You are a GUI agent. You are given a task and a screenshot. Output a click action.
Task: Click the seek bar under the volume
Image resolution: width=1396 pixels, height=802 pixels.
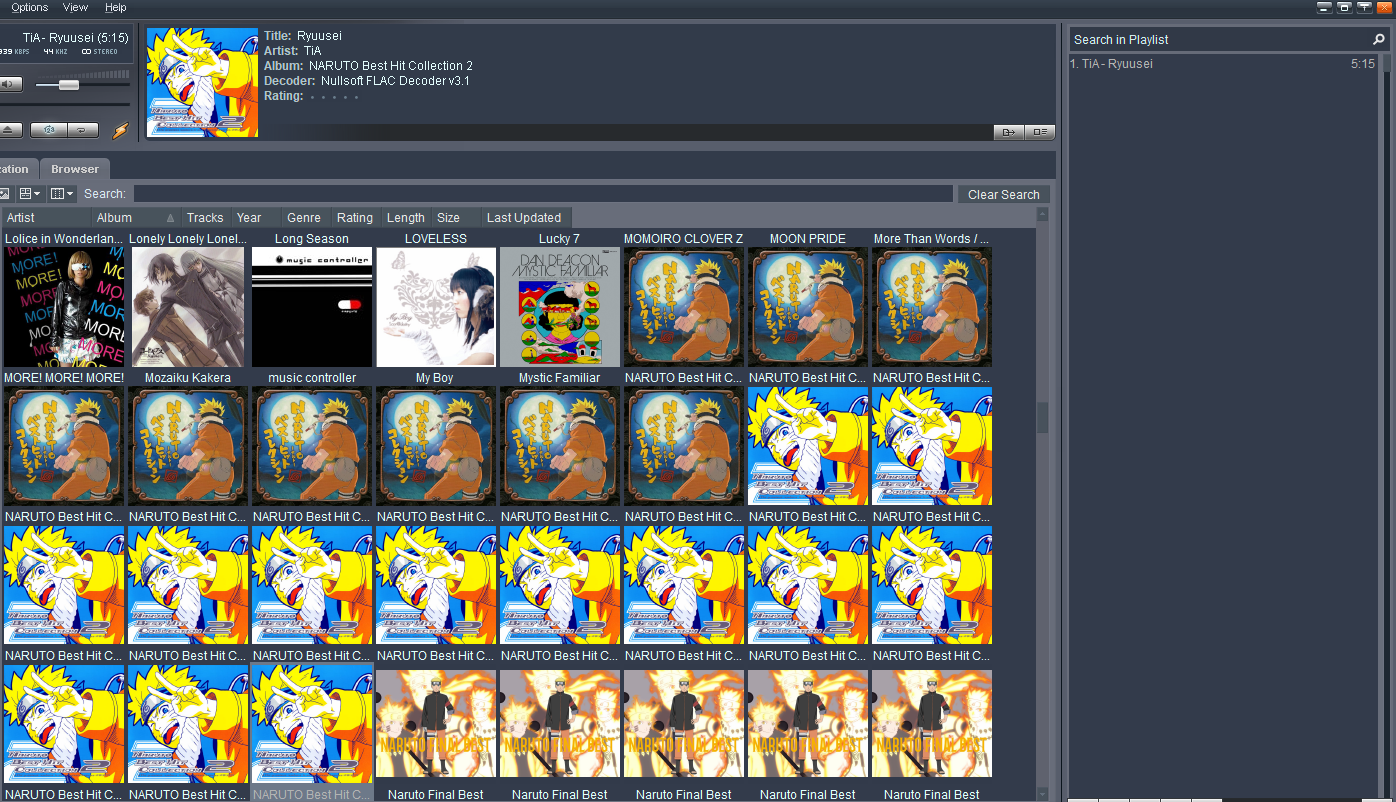coord(65,104)
